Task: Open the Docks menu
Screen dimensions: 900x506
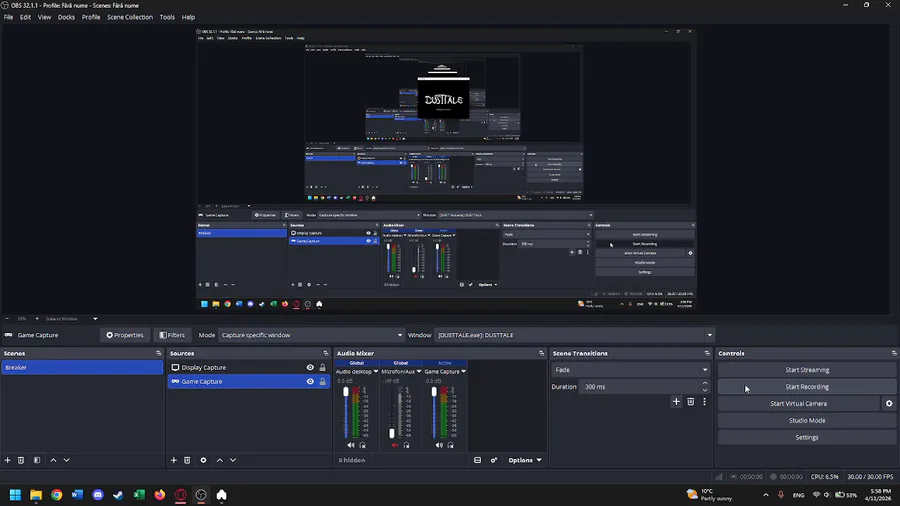Action: pos(66,17)
